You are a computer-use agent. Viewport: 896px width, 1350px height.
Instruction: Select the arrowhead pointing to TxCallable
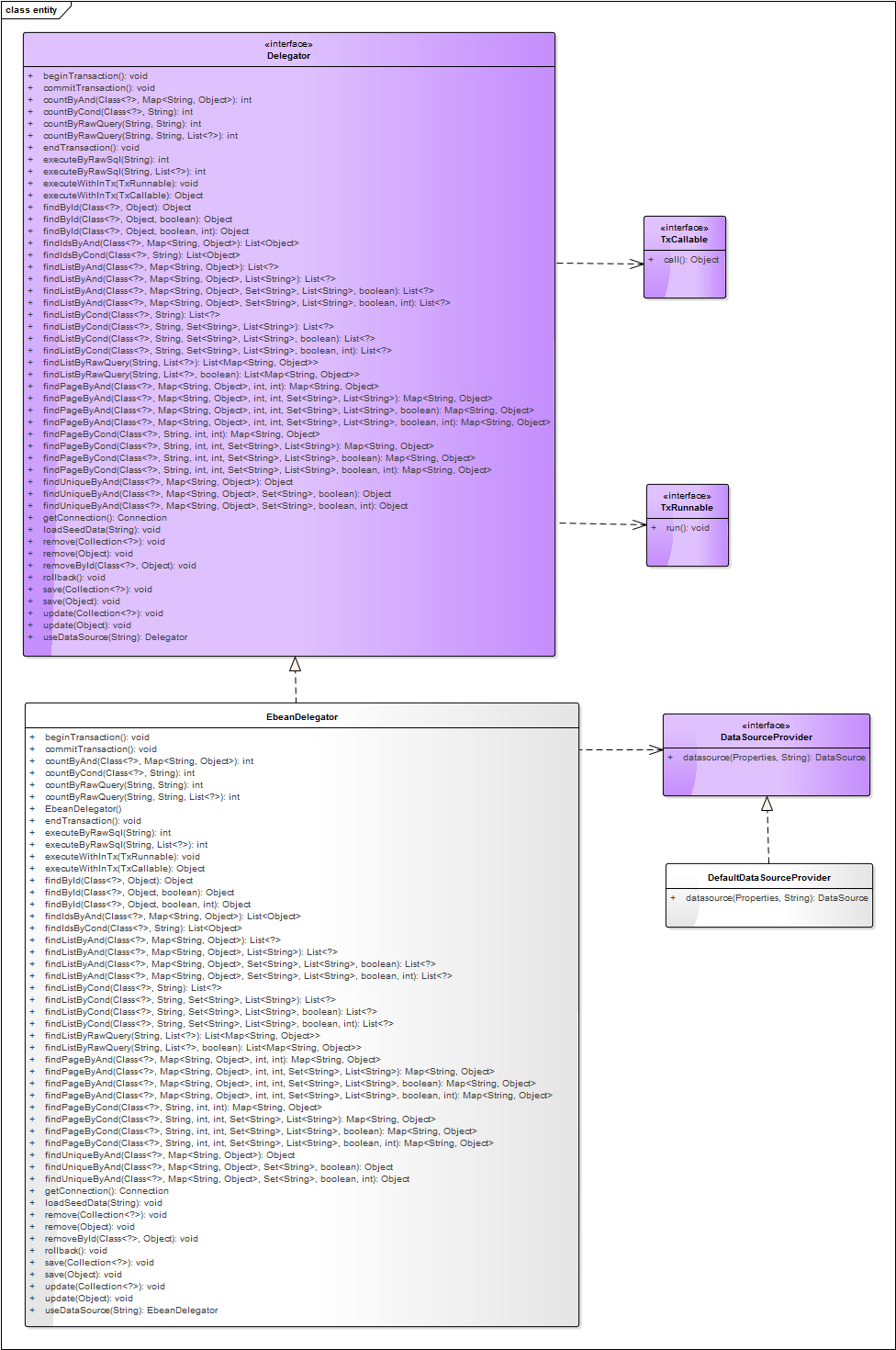coord(637,264)
